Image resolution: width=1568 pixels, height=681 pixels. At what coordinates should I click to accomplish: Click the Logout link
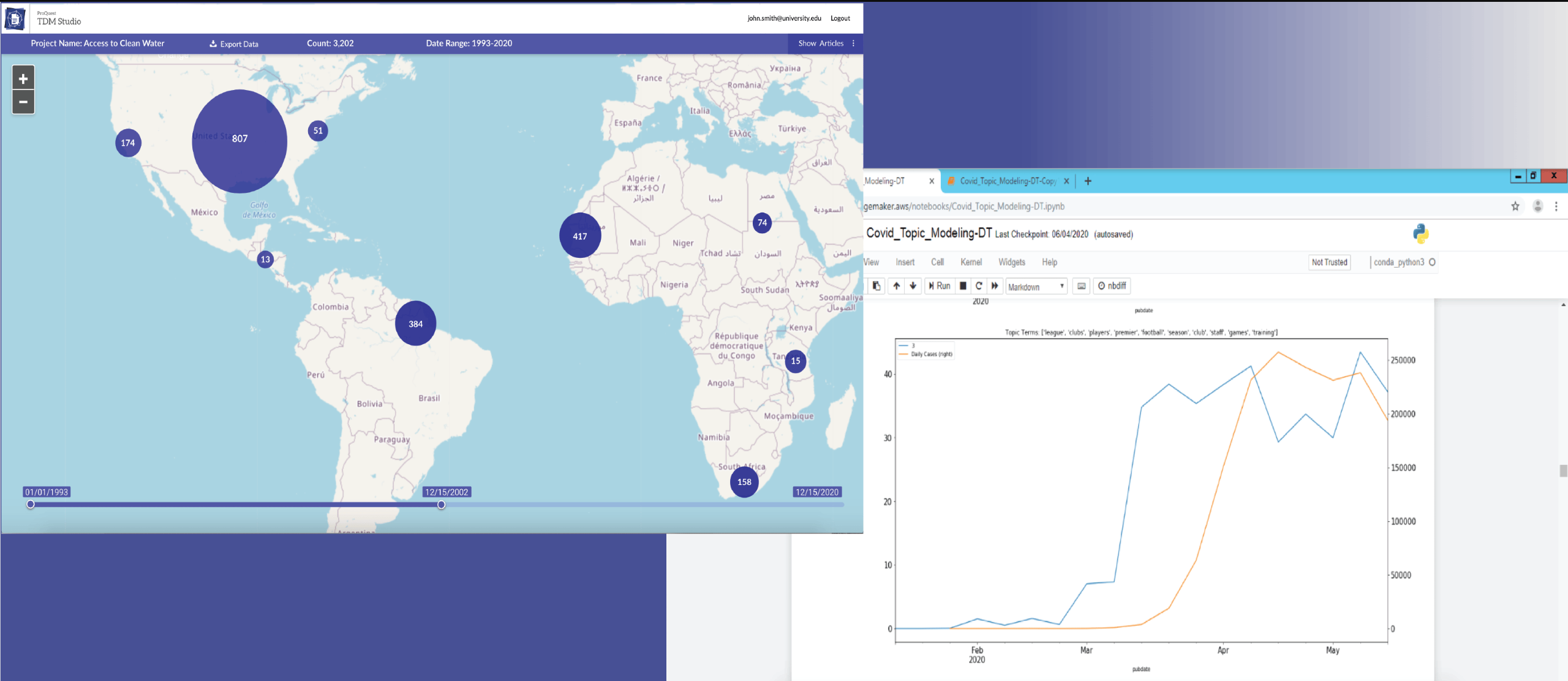pyautogui.click(x=840, y=18)
